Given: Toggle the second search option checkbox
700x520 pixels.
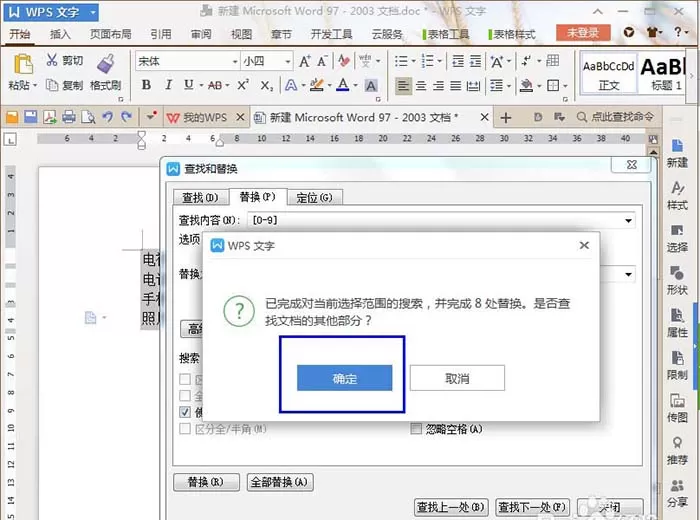Looking at the screenshot, I should (x=185, y=395).
